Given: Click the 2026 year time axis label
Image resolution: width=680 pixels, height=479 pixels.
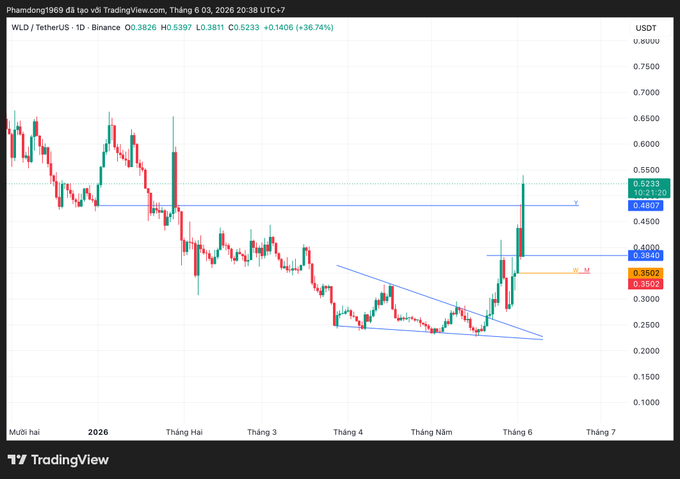Looking at the screenshot, I should pyautogui.click(x=98, y=432).
